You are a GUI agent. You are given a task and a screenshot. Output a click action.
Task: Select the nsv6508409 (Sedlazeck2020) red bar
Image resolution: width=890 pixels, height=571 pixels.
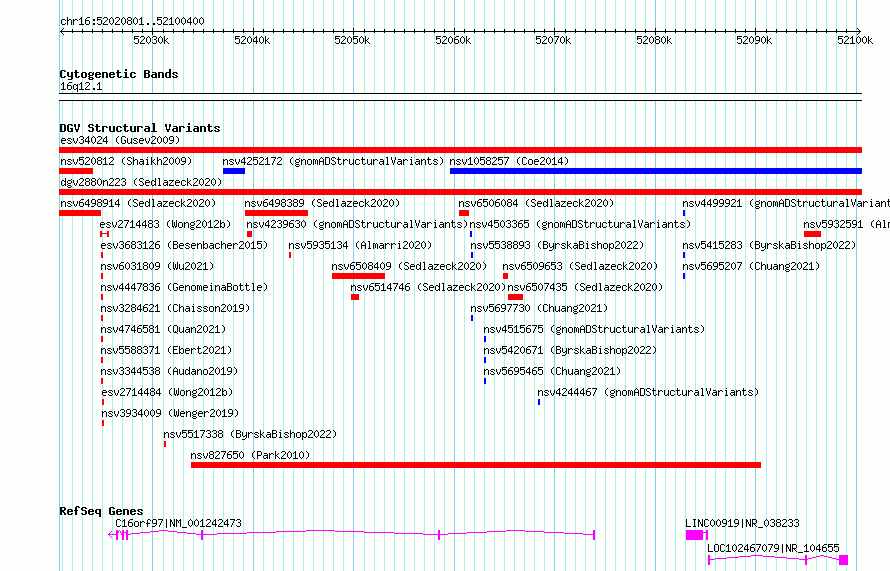click(x=358, y=276)
